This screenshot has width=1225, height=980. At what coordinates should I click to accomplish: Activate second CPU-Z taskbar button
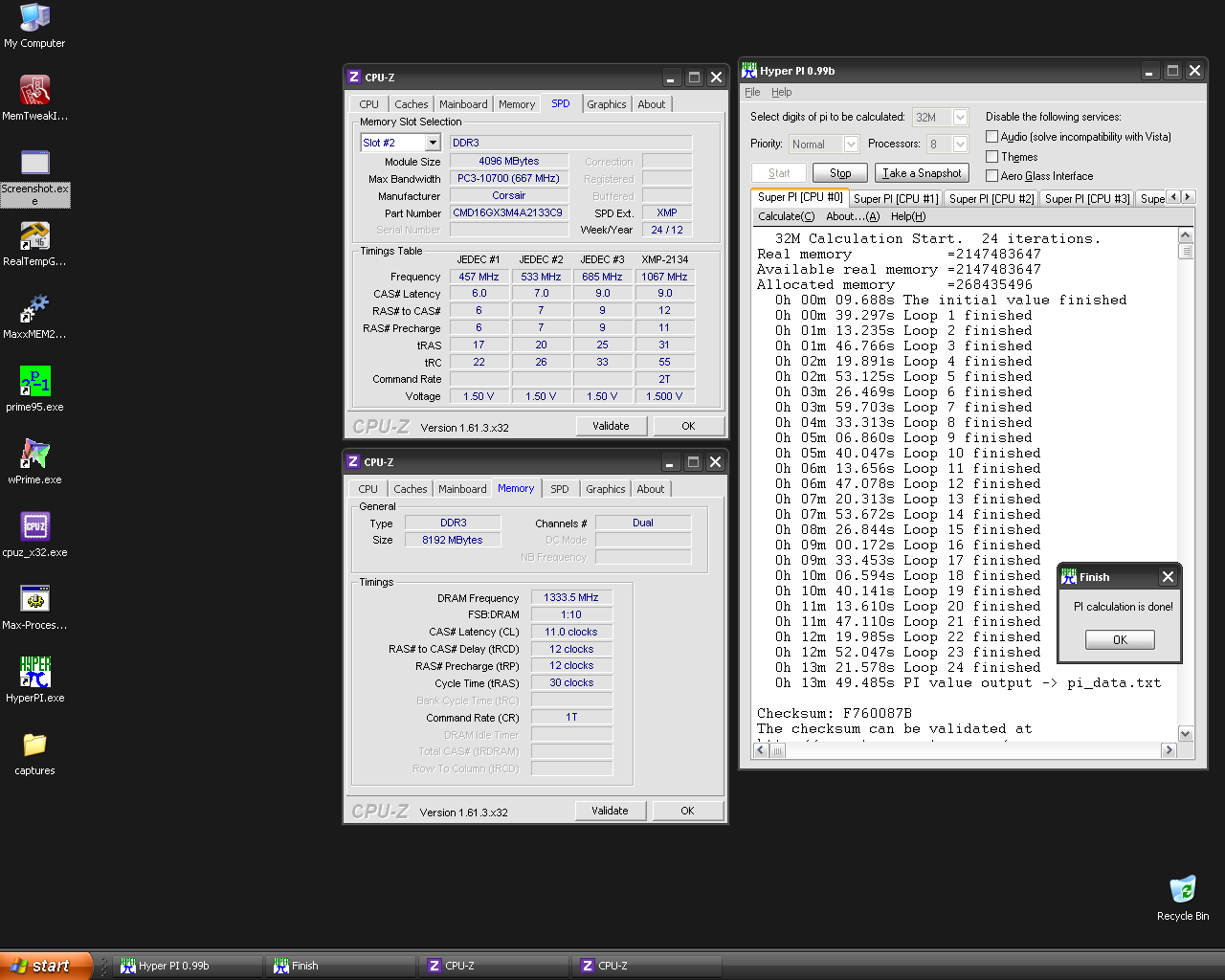tap(648, 967)
